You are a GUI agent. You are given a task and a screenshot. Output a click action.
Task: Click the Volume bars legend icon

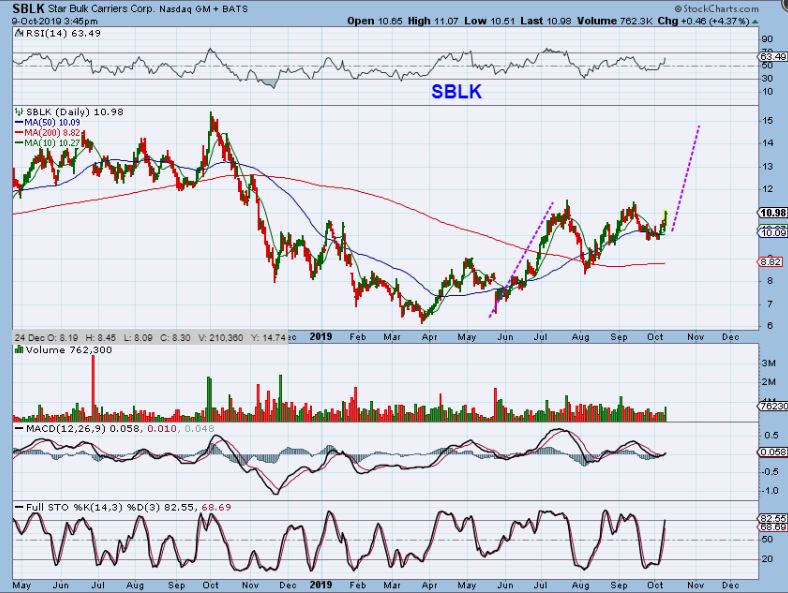19,350
